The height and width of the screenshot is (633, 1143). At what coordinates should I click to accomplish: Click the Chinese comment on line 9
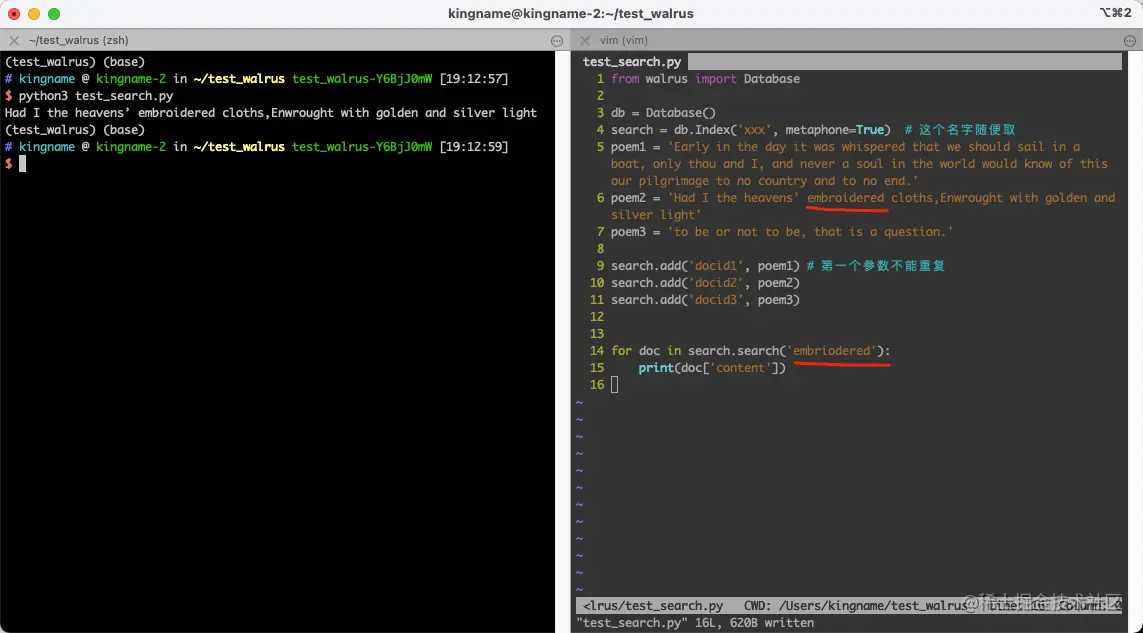(x=875, y=266)
